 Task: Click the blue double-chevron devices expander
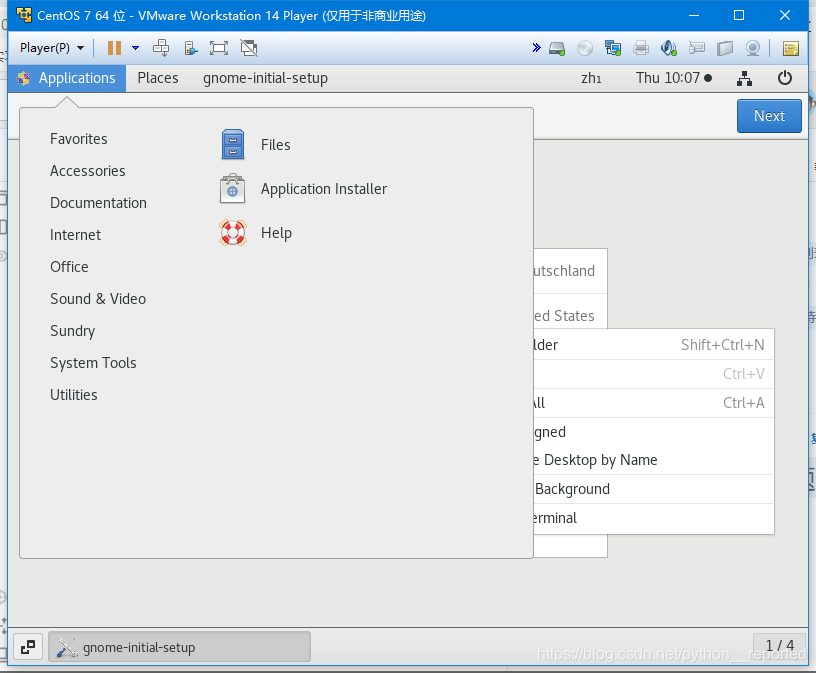coord(536,48)
